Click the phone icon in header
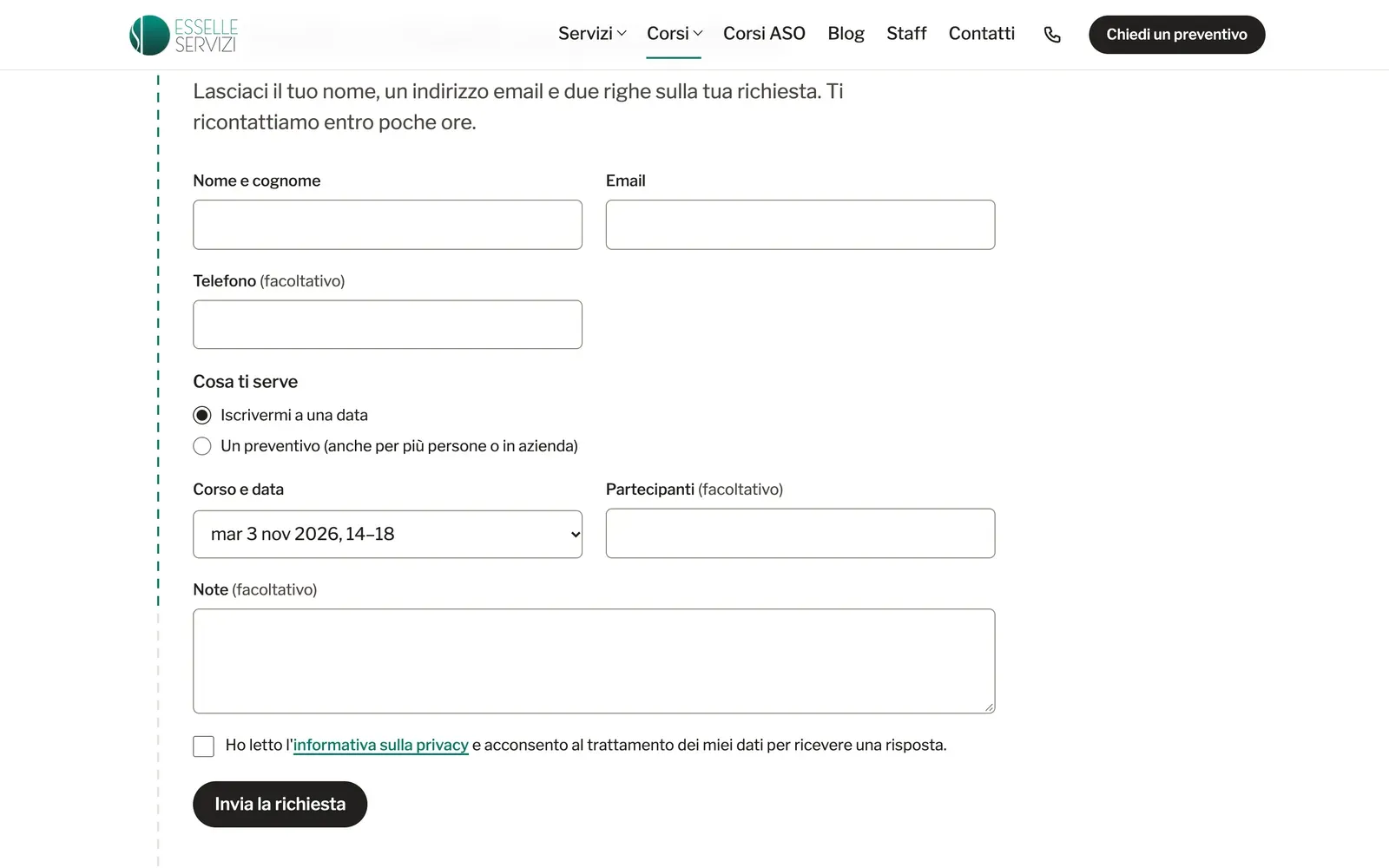 click(x=1052, y=35)
